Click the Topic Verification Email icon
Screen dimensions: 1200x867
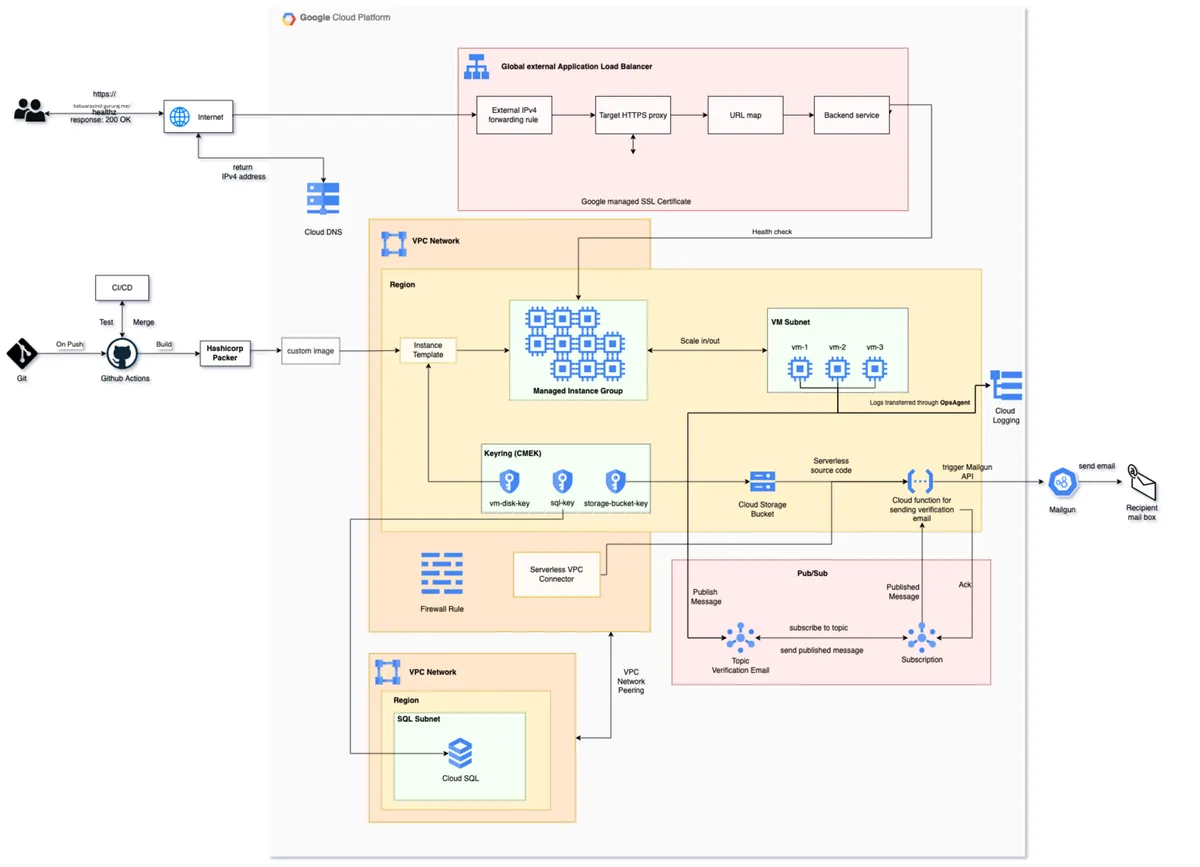pyautogui.click(x=740, y=636)
